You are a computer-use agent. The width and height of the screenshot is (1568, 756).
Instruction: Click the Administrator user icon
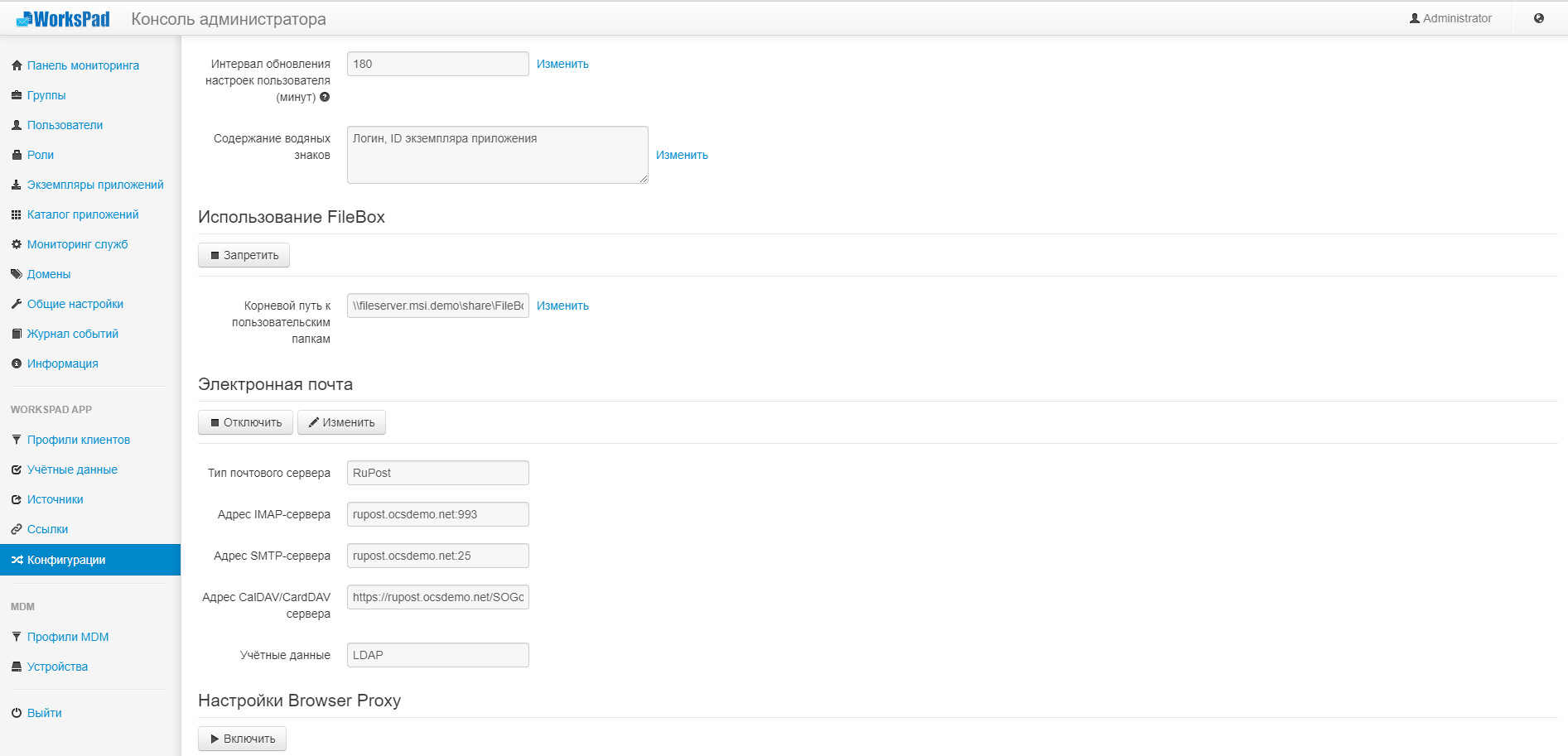point(1415,18)
